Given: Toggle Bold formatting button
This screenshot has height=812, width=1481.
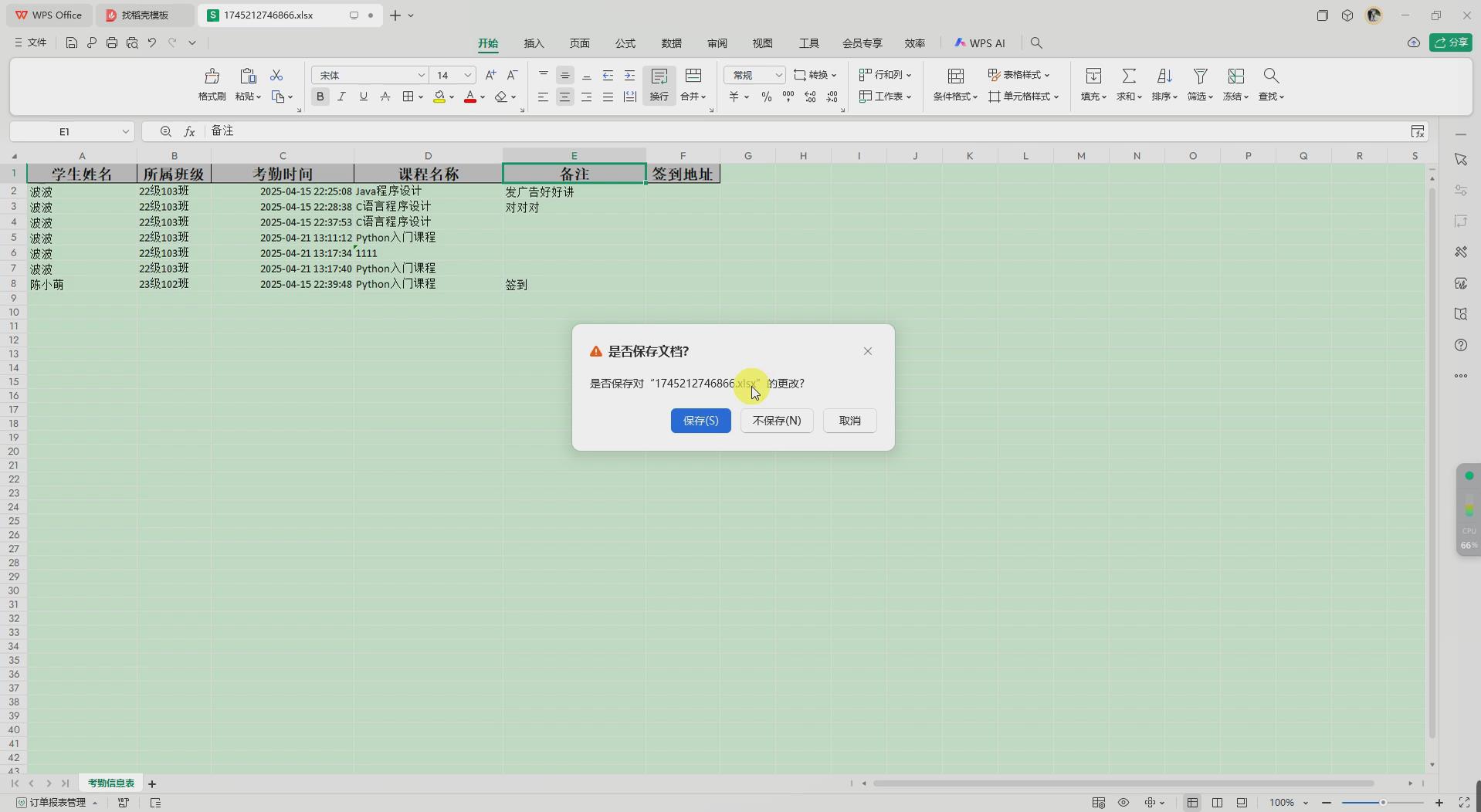Looking at the screenshot, I should coord(320,96).
